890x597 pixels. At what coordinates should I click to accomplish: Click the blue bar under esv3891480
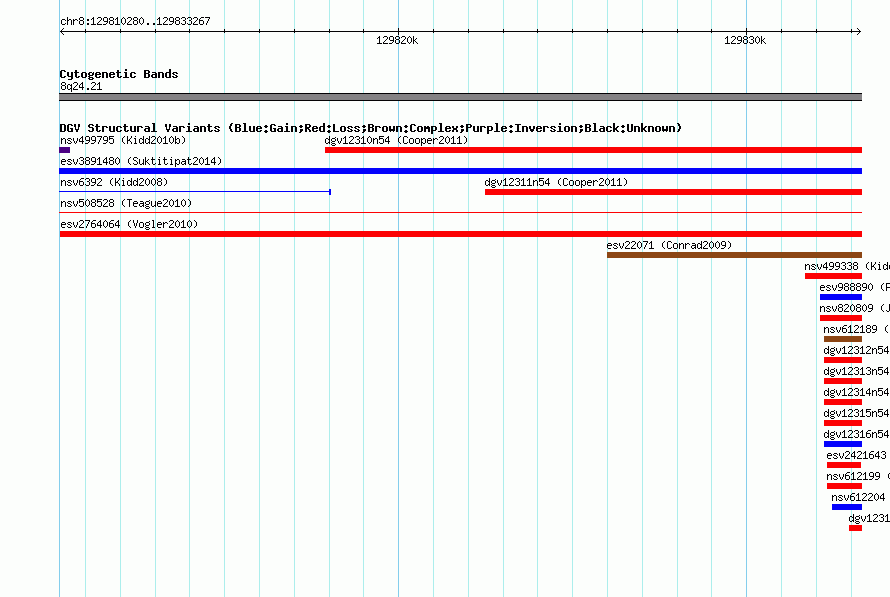point(460,171)
